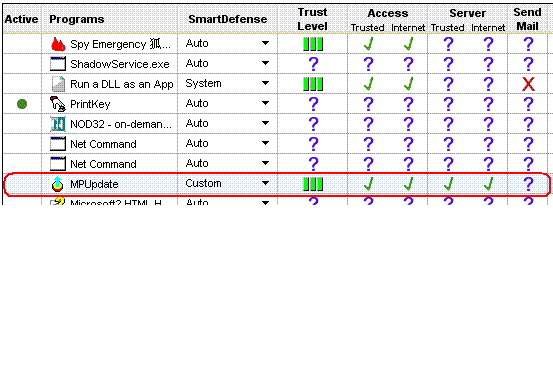Click Send Mail question mark for MPUpdate
Screen dimensions: 553x384
(x=528, y=184)
